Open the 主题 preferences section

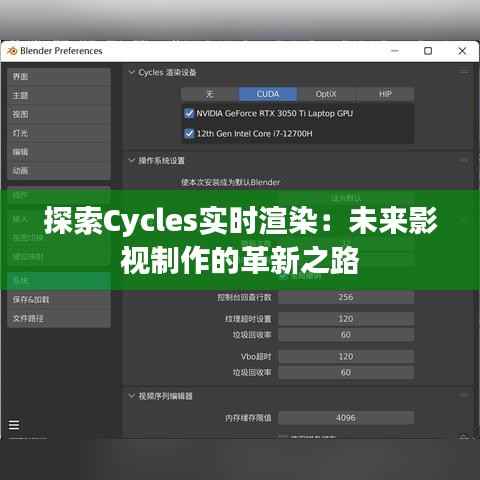[x=59, y=96]
